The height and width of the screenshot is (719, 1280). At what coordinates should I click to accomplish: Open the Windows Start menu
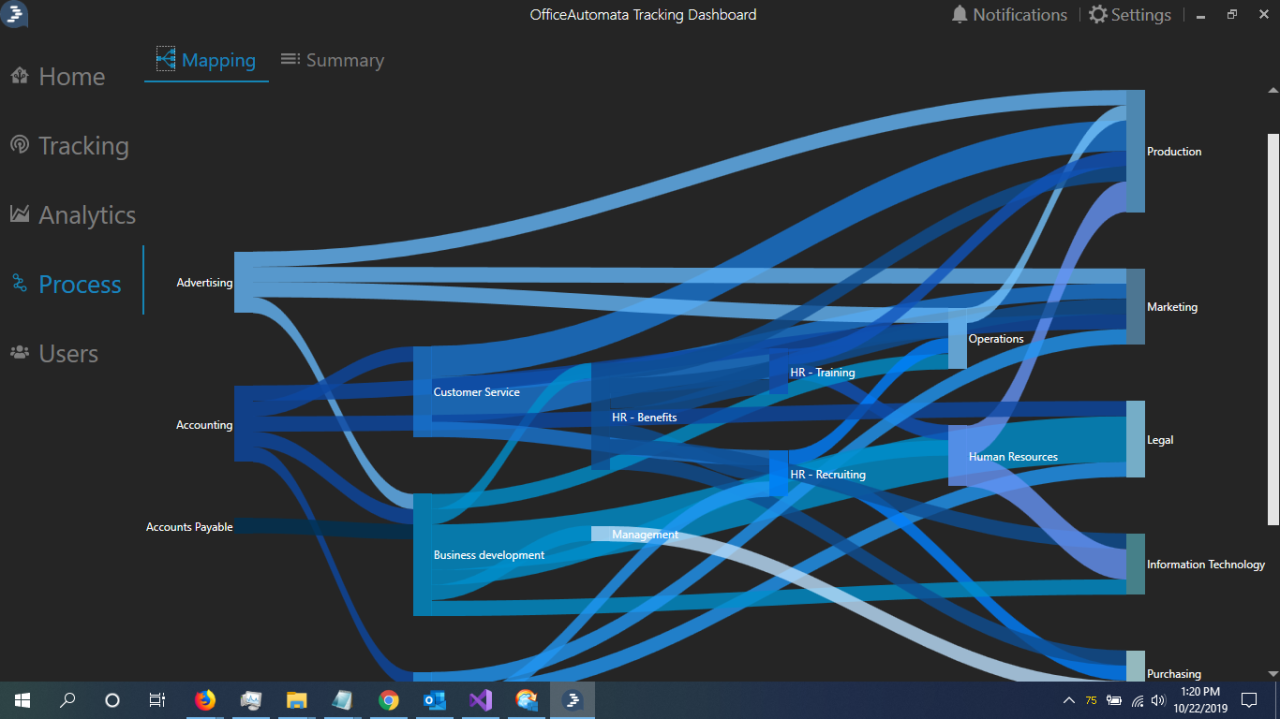[22, 700]
